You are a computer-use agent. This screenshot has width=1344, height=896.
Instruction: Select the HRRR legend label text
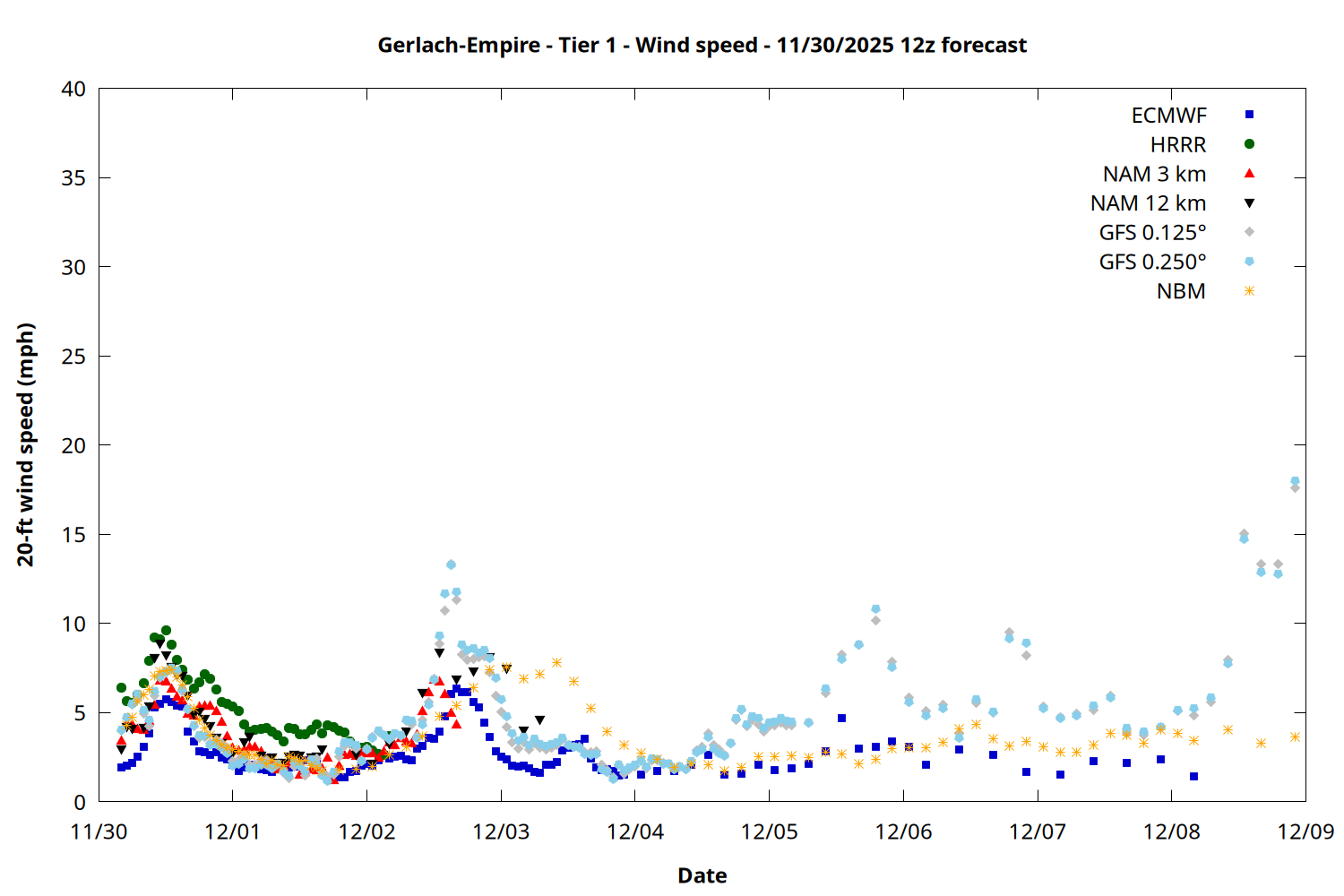[x=1177, y=145]
